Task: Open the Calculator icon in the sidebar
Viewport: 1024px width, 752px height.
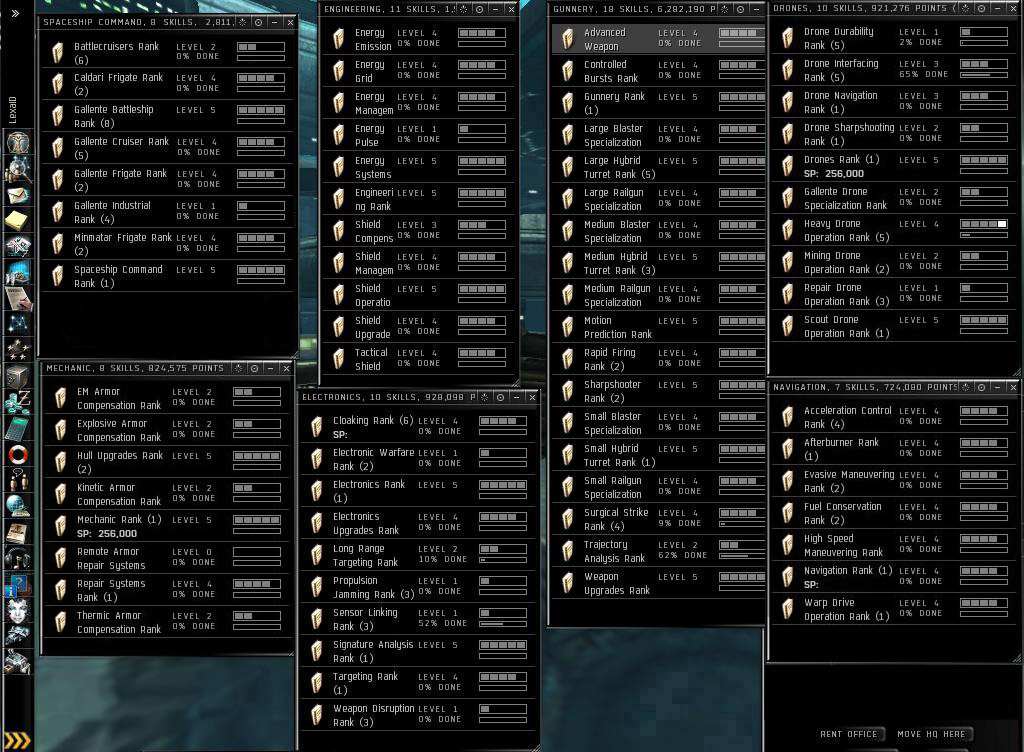Action: coord(18,428)
